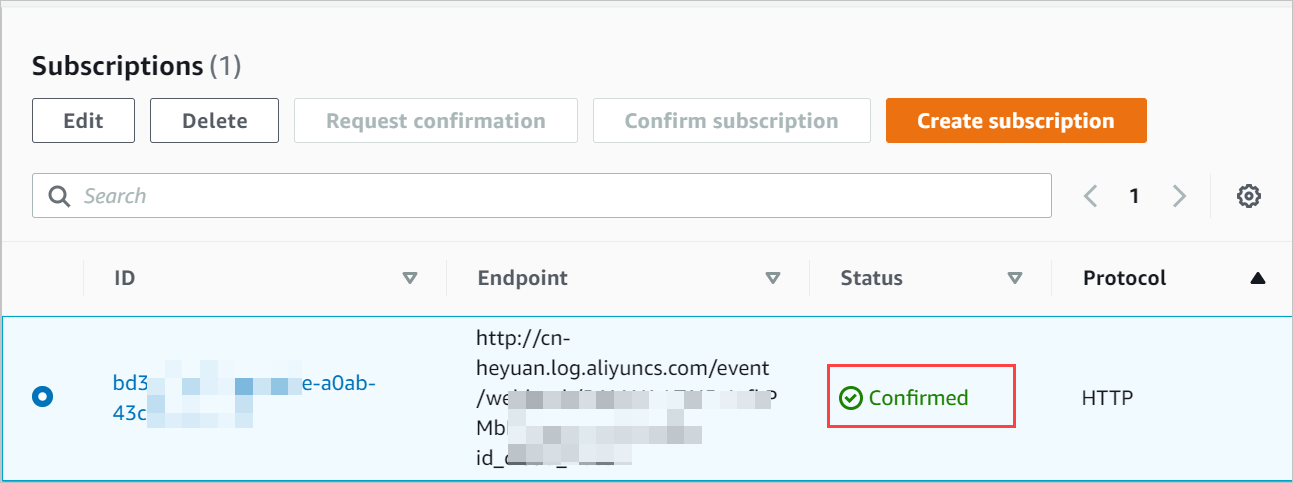
Task: Click Request confirmation button
Action: 435,121
